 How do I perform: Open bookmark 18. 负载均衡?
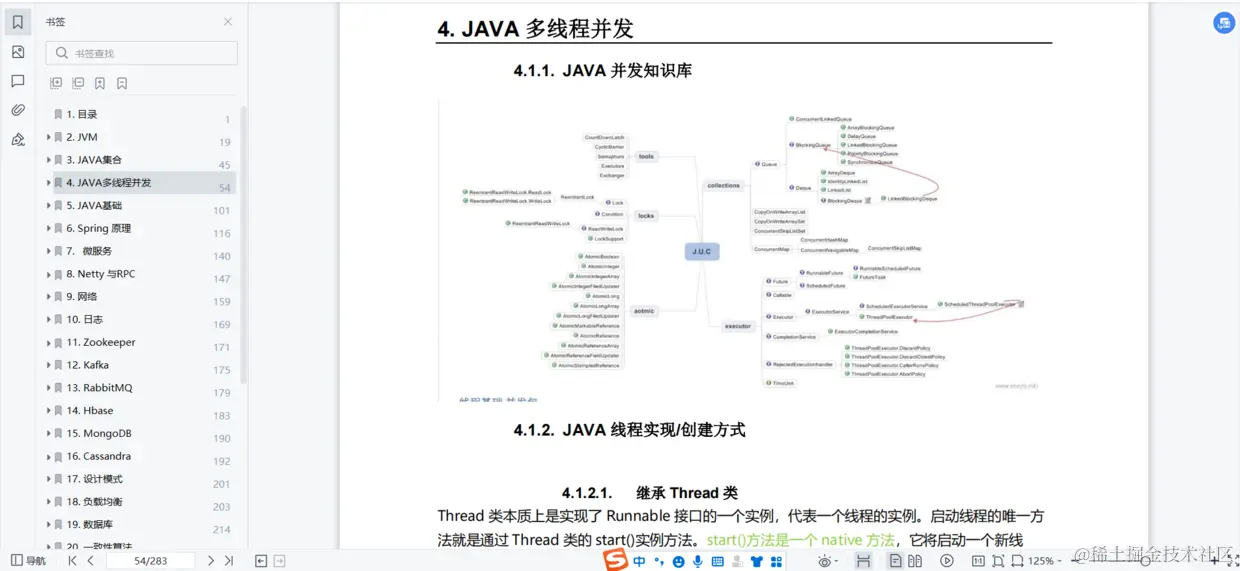(94, 502)
